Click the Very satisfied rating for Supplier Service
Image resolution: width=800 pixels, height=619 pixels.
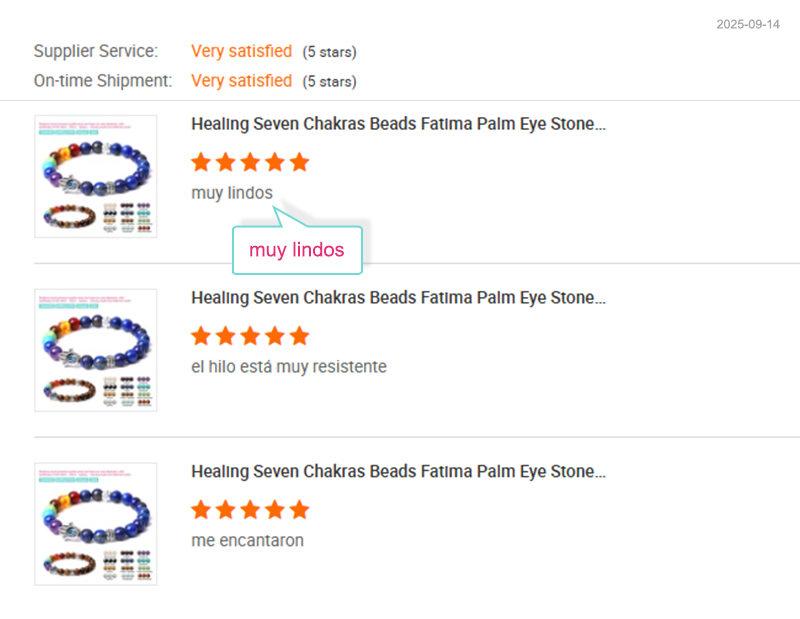[x=241, y=50]
